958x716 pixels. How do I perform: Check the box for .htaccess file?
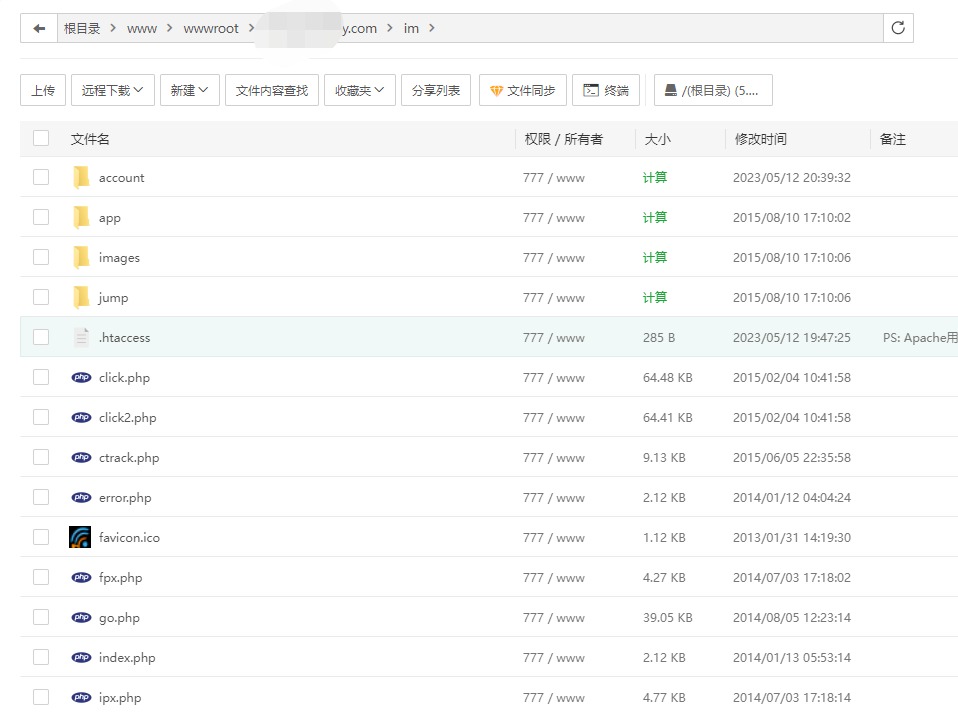coord(41,337)
